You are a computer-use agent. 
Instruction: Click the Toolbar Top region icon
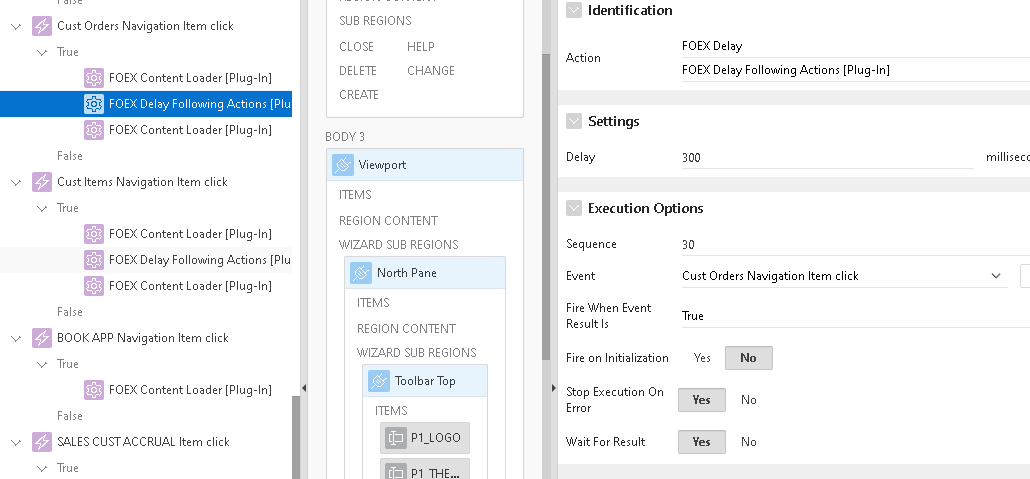pyautogui.click(x=379, y=381)
